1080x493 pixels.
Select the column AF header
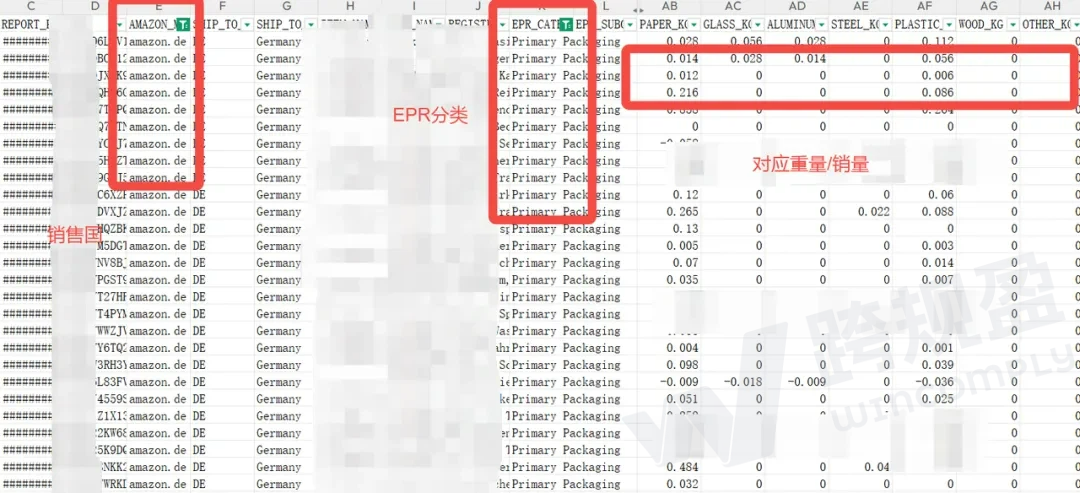click(923, 8)
